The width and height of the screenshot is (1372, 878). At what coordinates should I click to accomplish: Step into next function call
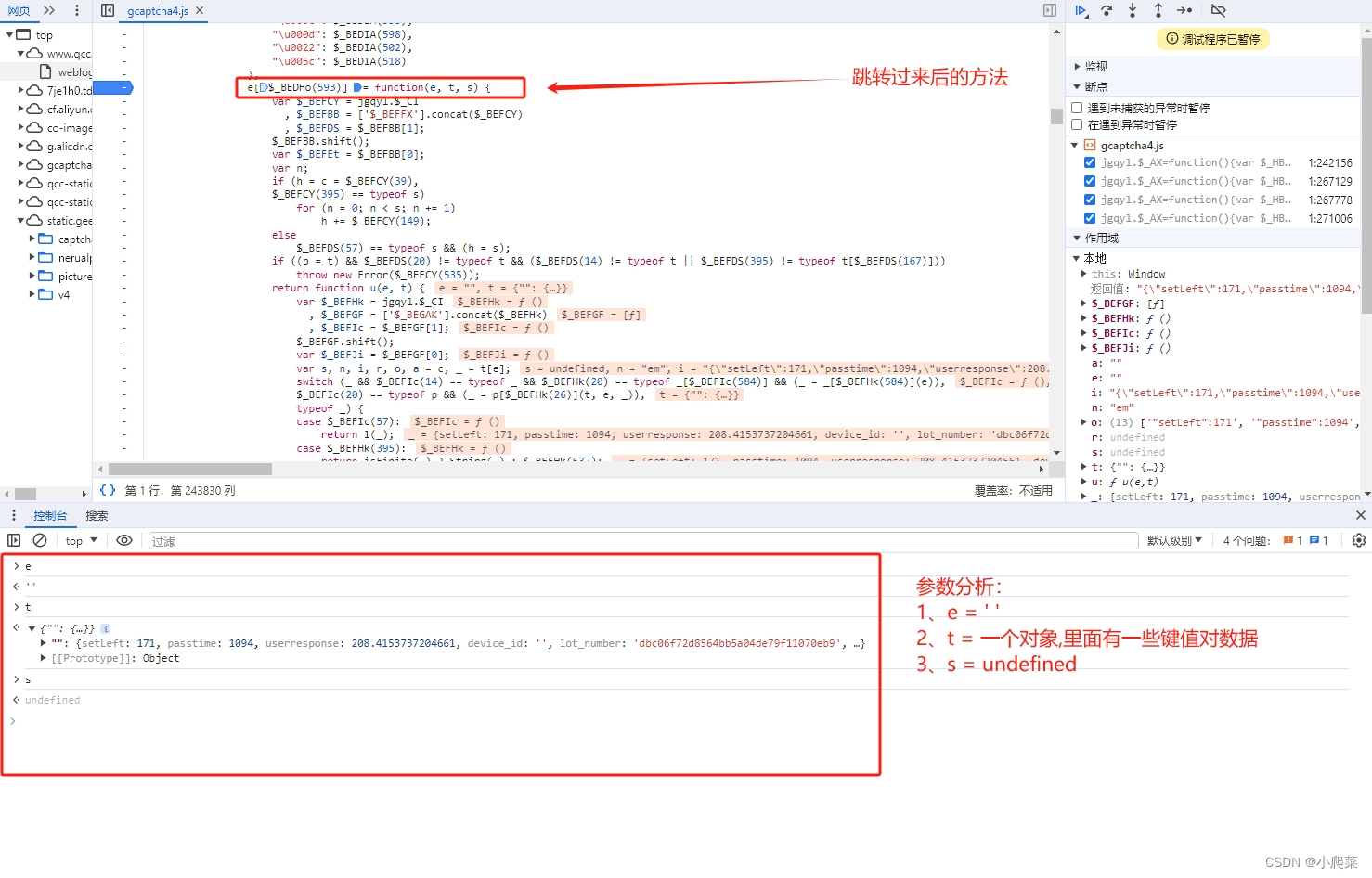point(1133,10)
